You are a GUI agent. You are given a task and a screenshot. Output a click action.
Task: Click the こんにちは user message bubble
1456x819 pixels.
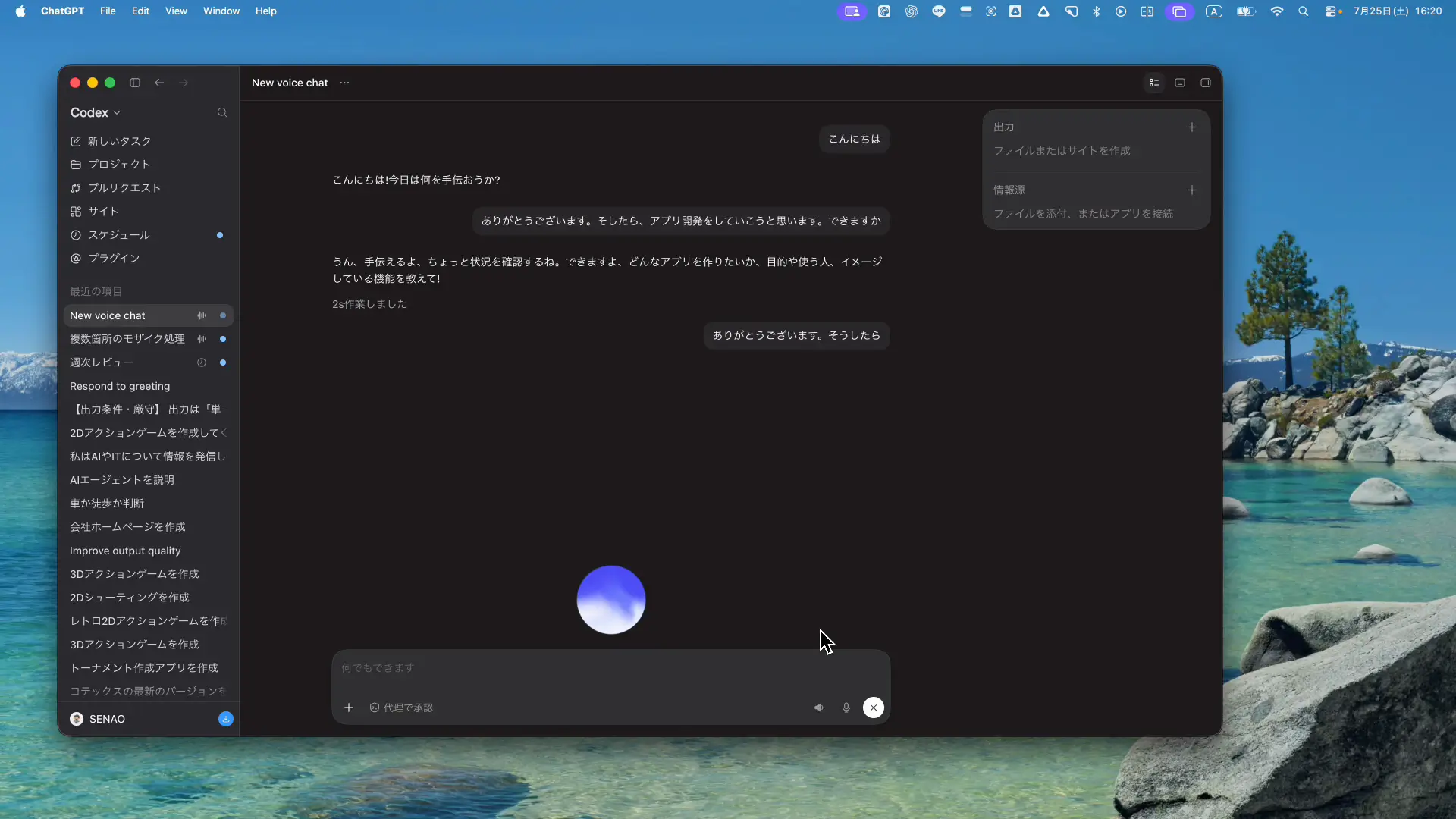(855, 139)
